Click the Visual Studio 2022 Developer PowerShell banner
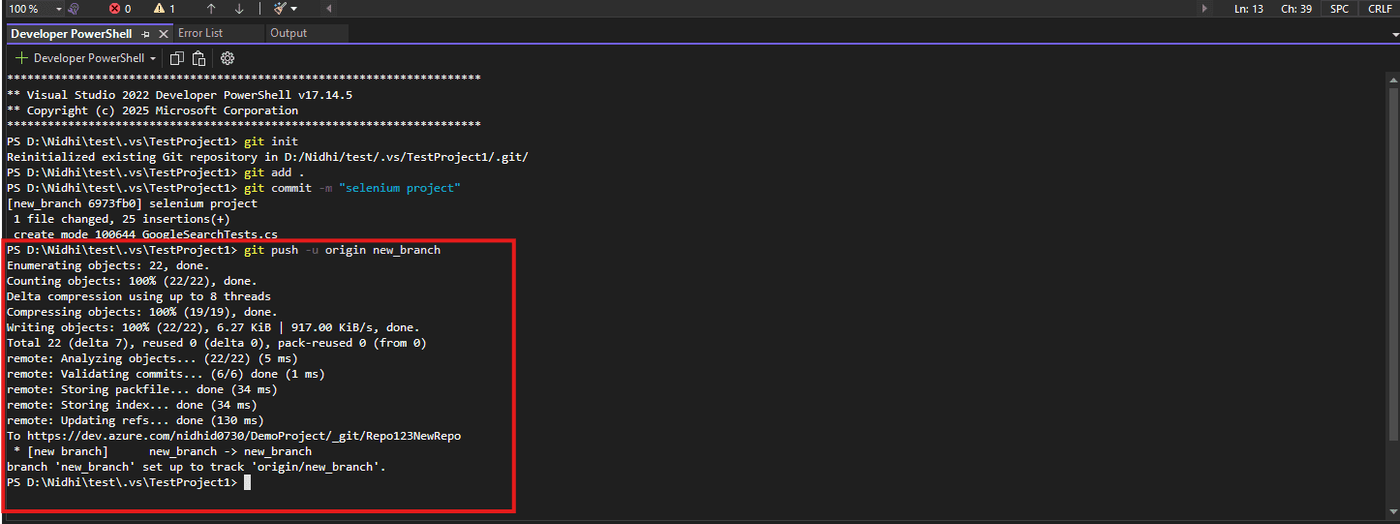Viewport: 1400px width, 524px height. [x=179, y=95]
